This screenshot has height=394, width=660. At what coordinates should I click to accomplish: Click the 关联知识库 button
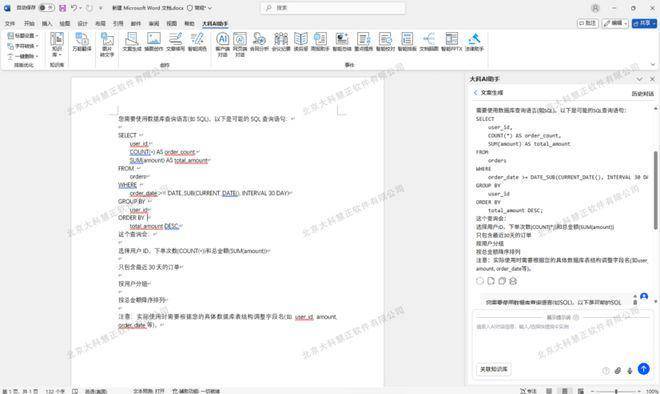pyautogui.click(x=494, y=369)
